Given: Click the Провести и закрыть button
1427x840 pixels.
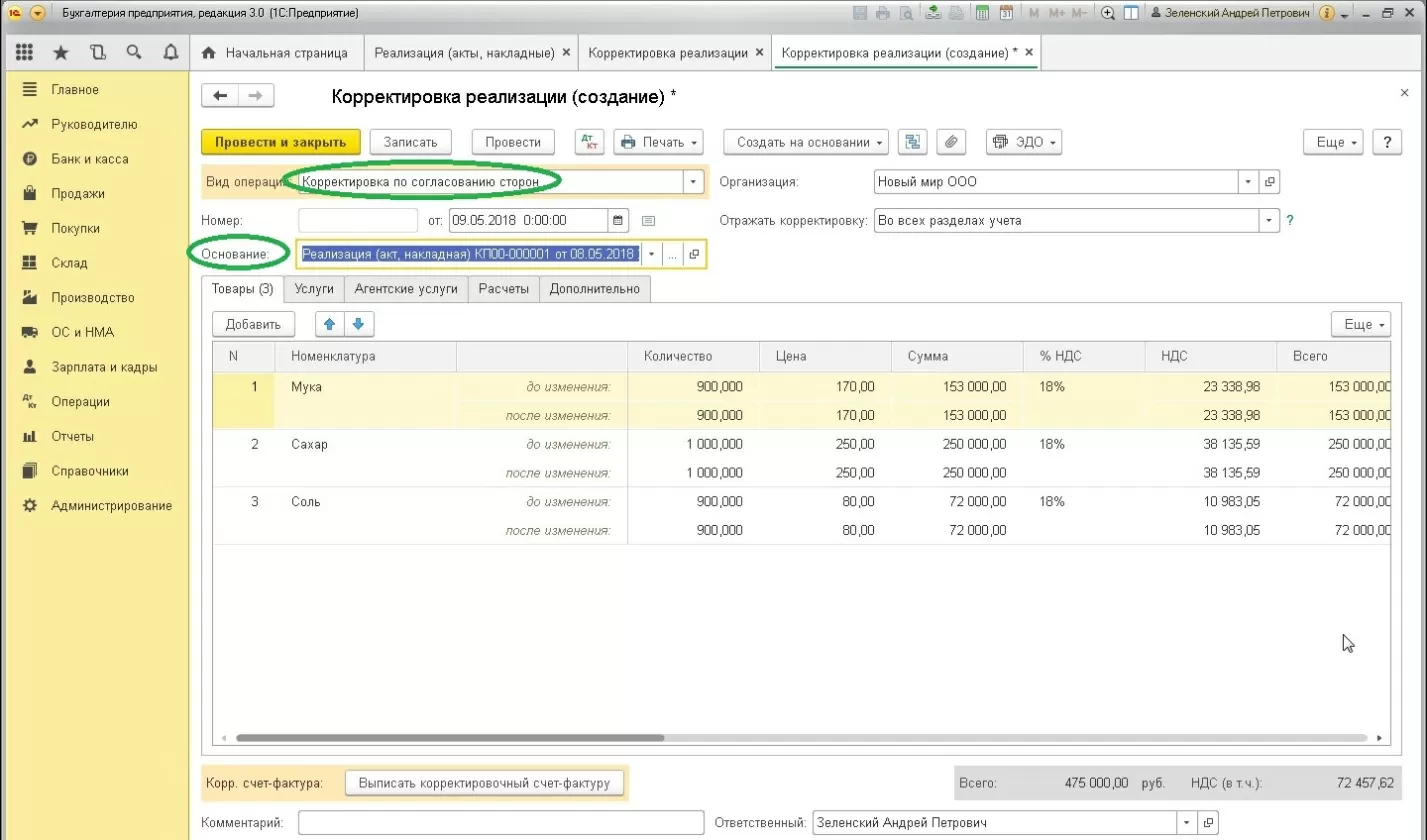Looking at the screenshot, I should (280, 142).
